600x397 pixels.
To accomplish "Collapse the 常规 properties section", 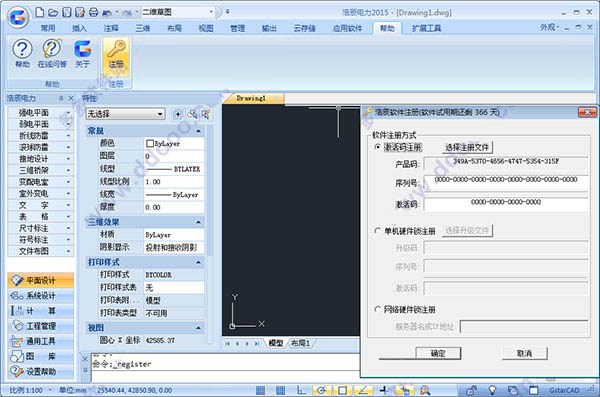I will coord(198,131).
